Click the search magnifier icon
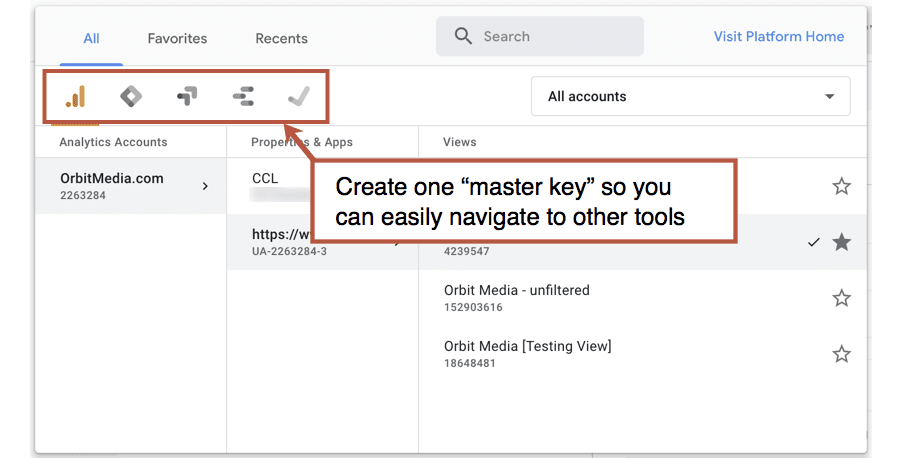The image size is (903, 458). pos(463,36)
